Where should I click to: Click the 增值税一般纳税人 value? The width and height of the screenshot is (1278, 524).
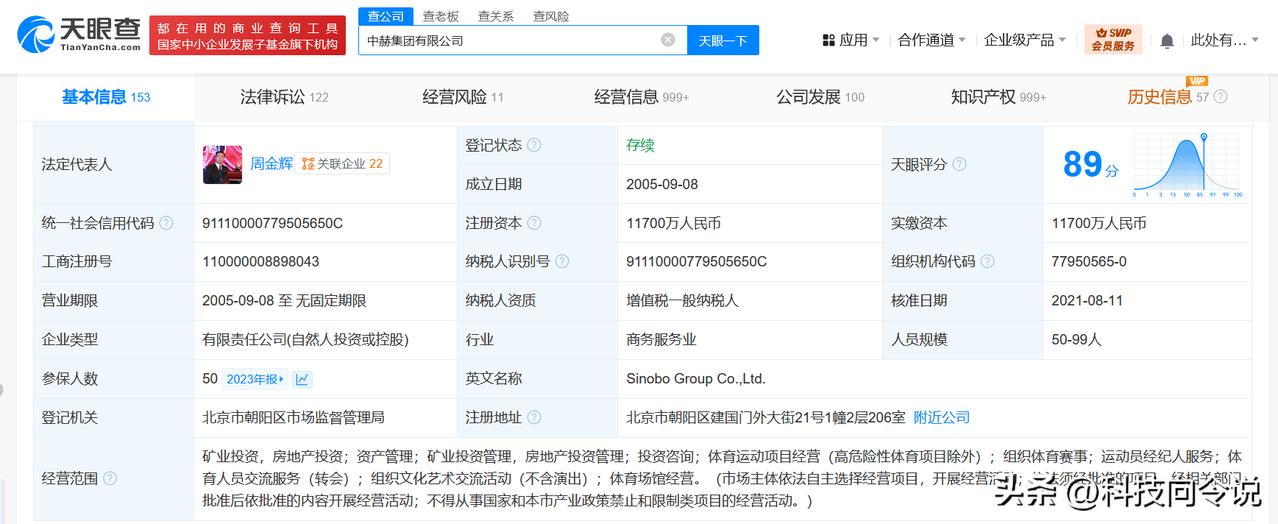point(682,300)
